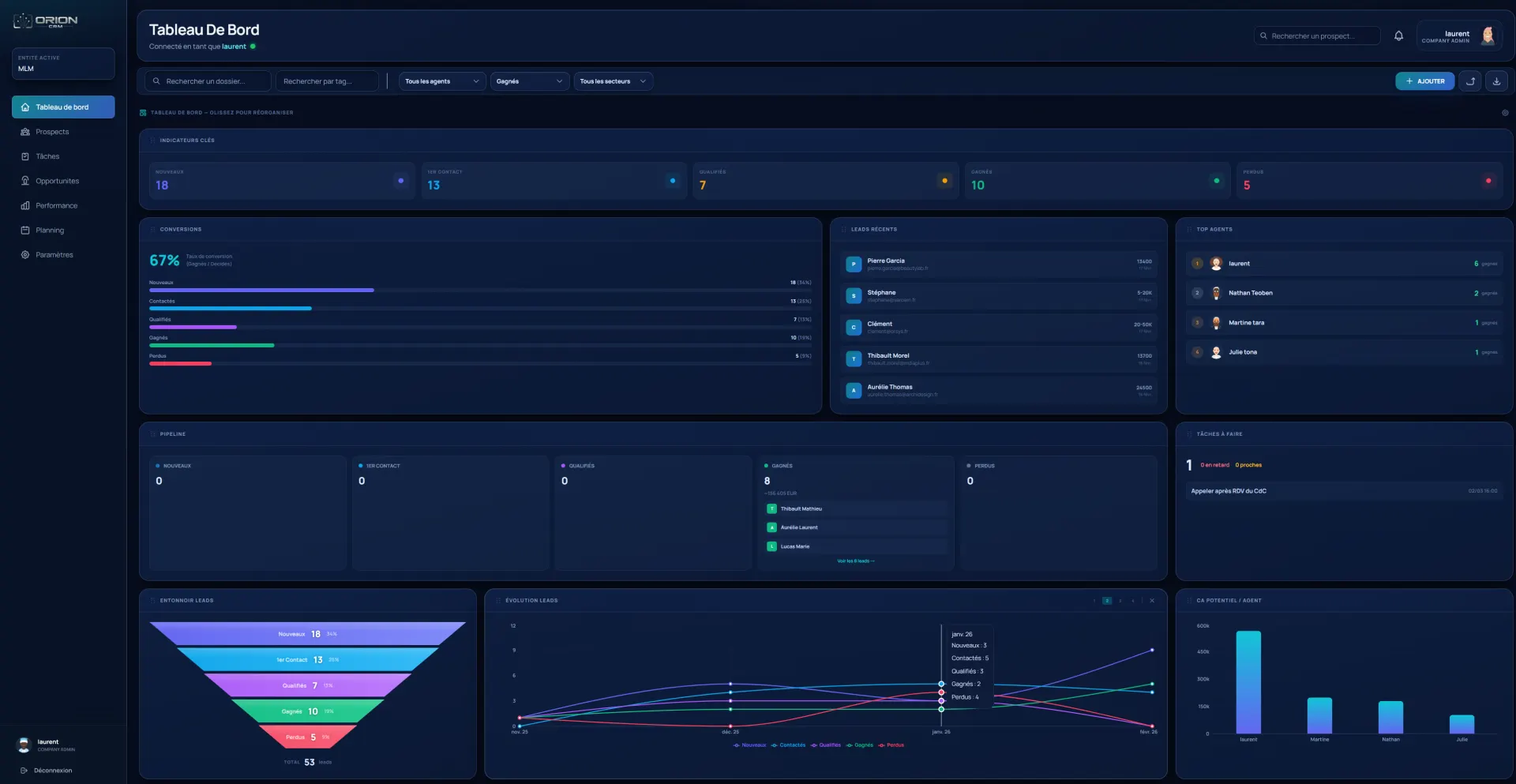Open the notifications bell
The image size is (1516, 784).
(1398, 36)
